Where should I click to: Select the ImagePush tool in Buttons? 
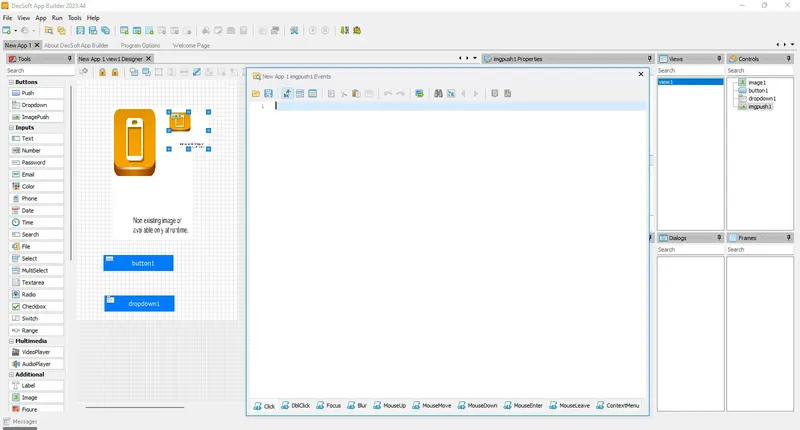(36, 117)
